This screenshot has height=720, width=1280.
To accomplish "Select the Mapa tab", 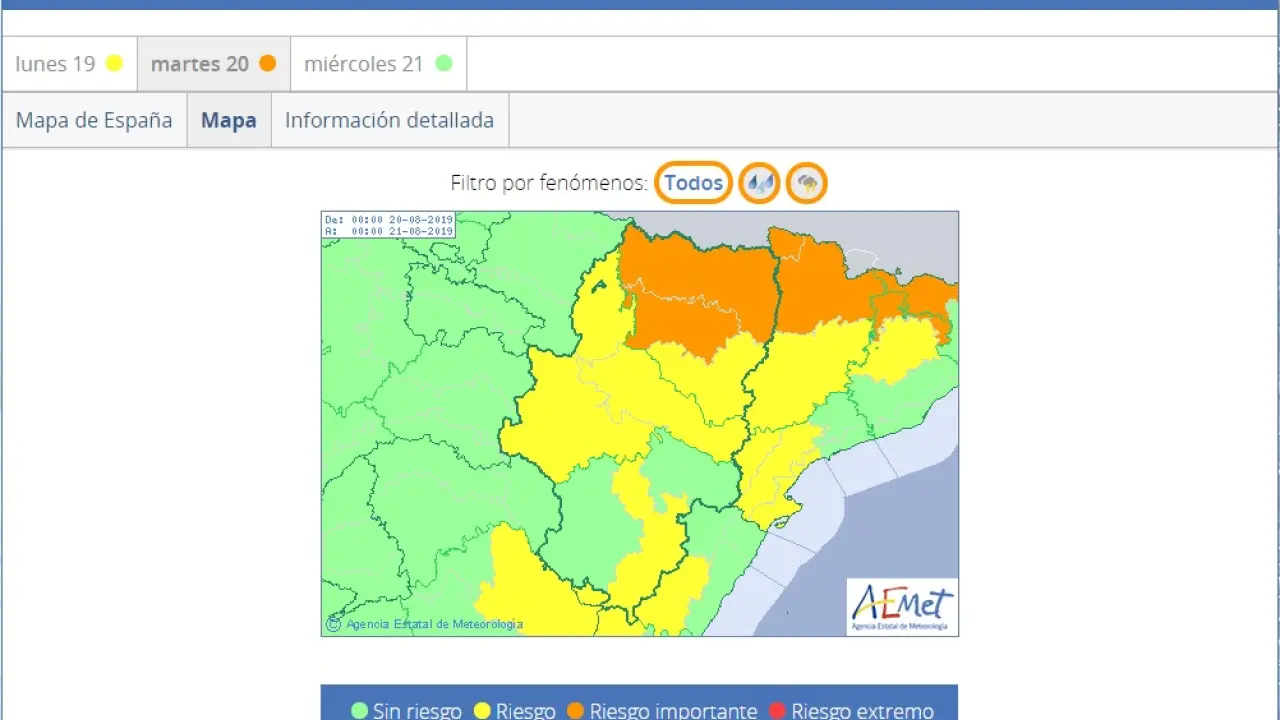I will tap(228, 121).
